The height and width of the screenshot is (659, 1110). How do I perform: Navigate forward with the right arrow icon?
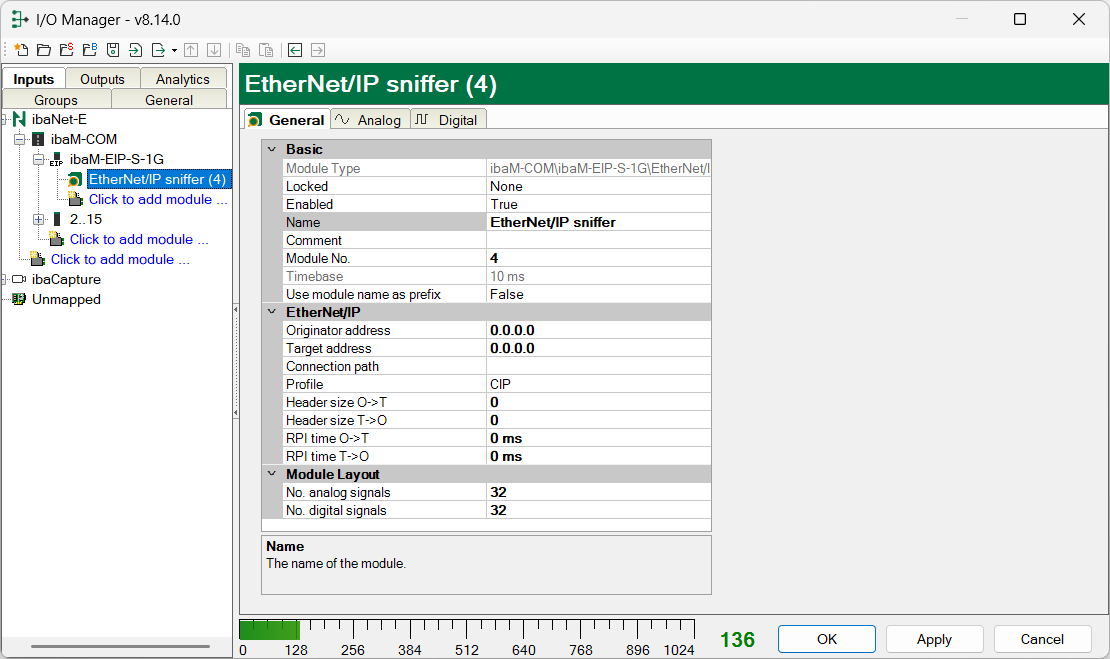coord(318,50)
